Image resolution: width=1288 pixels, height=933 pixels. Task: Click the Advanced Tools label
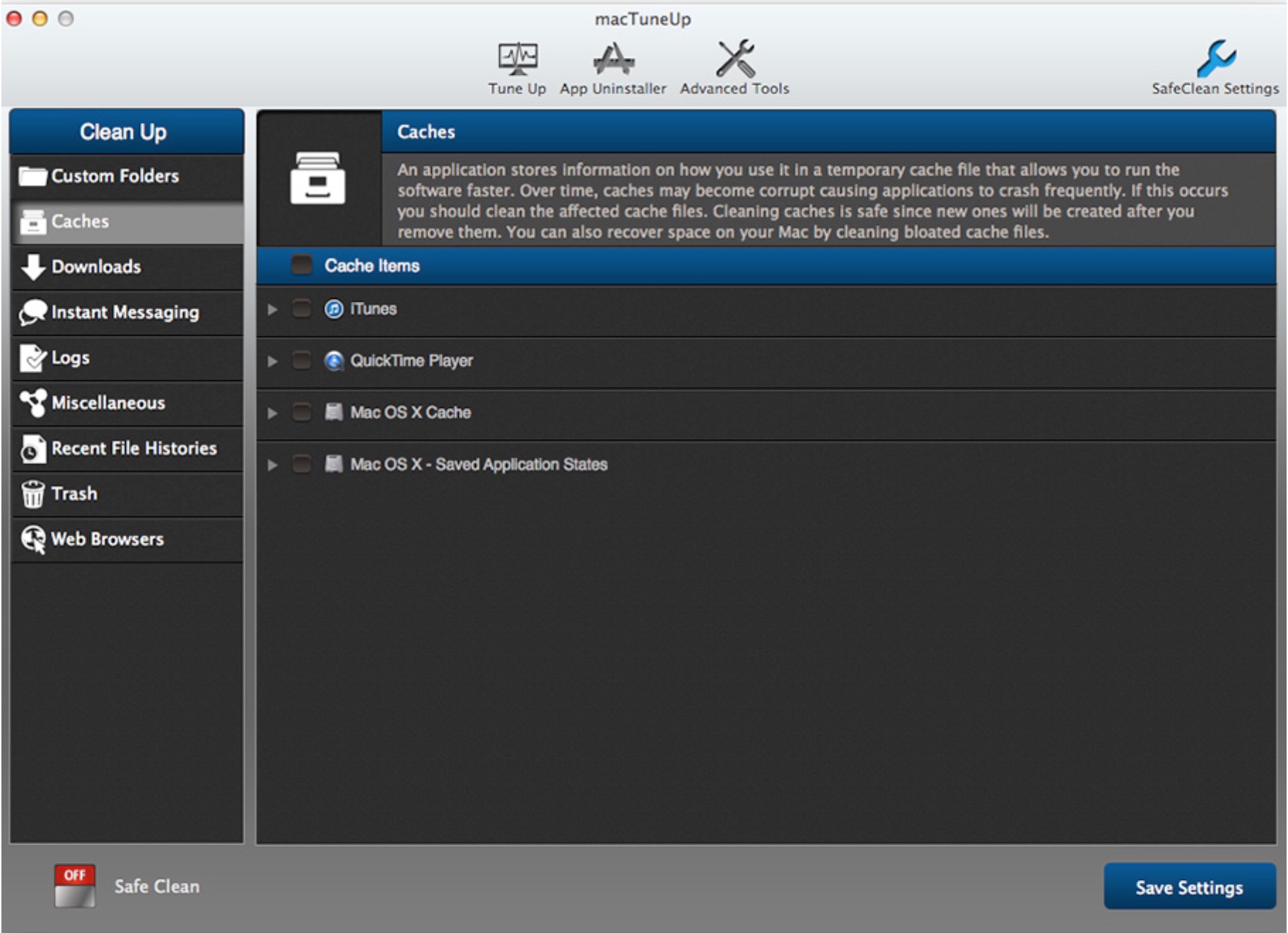point(734,89)
